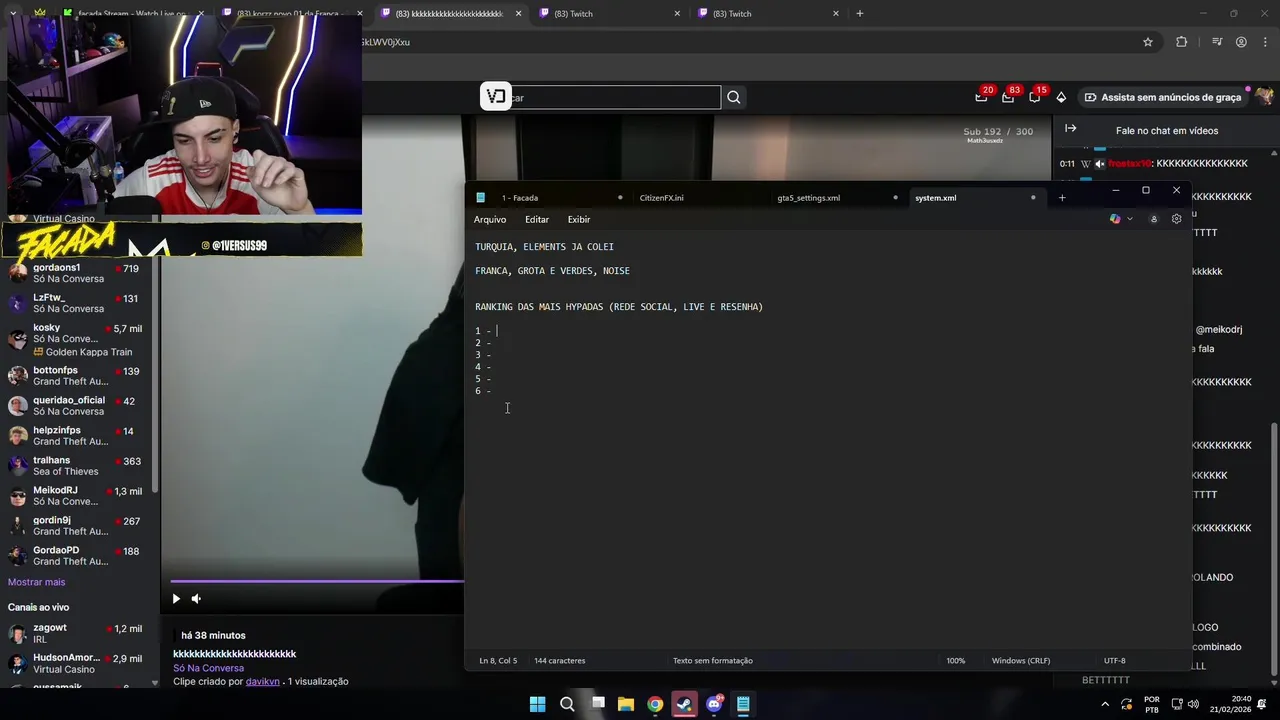Click the muted speaker icon beside frostxx10
The width and height of the screenshot is (1280, 720).
coord(1100,164)
